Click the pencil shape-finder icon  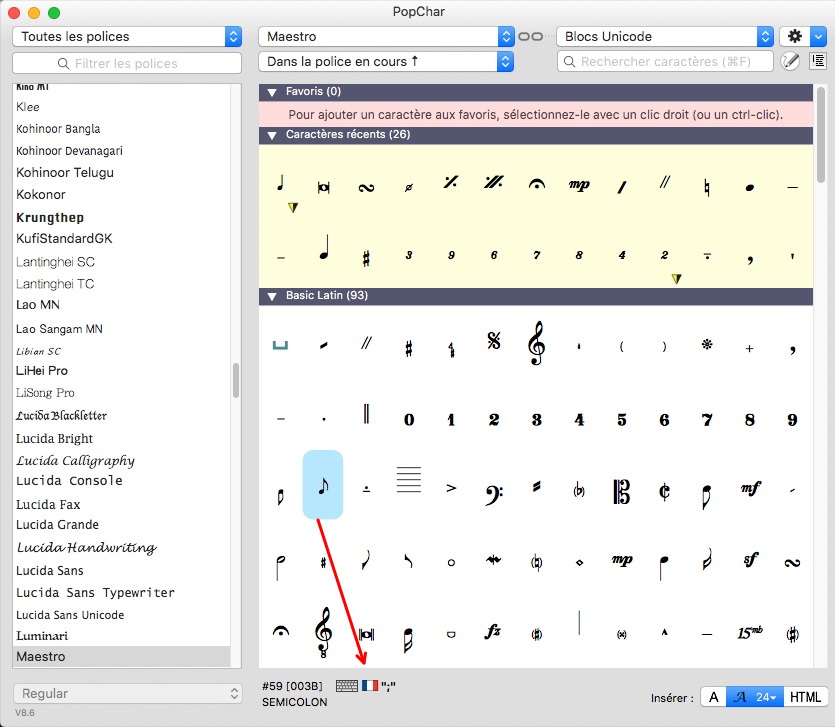(x=790, y=62)
